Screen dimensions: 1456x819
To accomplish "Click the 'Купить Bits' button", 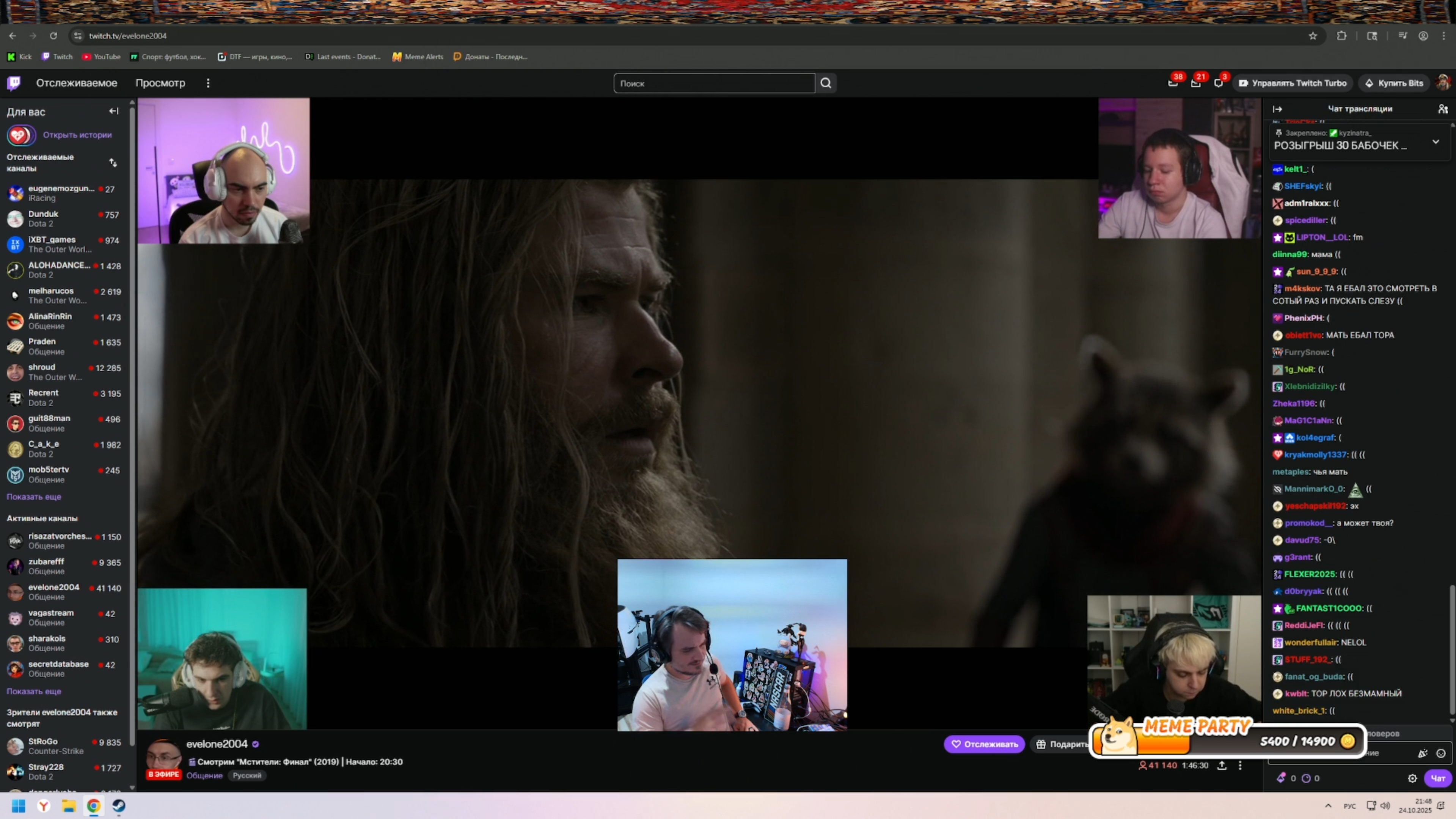I will (1395, 83).
